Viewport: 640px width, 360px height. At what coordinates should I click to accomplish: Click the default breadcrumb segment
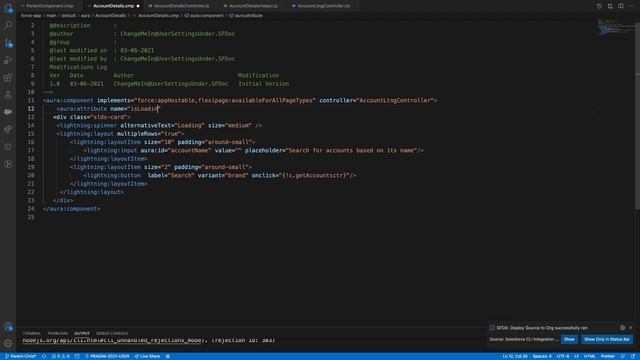pyautogui.click(x=68, y=16)
